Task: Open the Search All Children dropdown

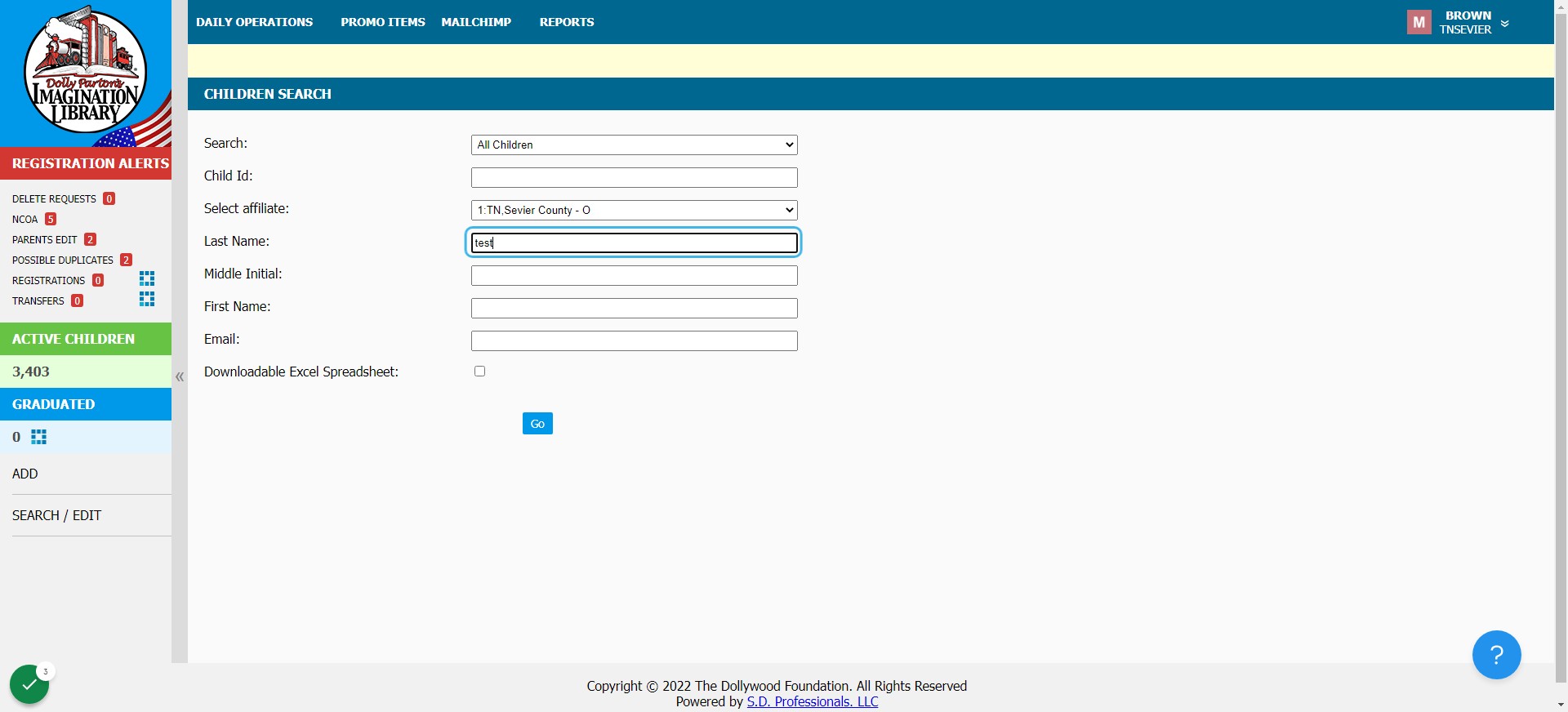Action: 635,145
